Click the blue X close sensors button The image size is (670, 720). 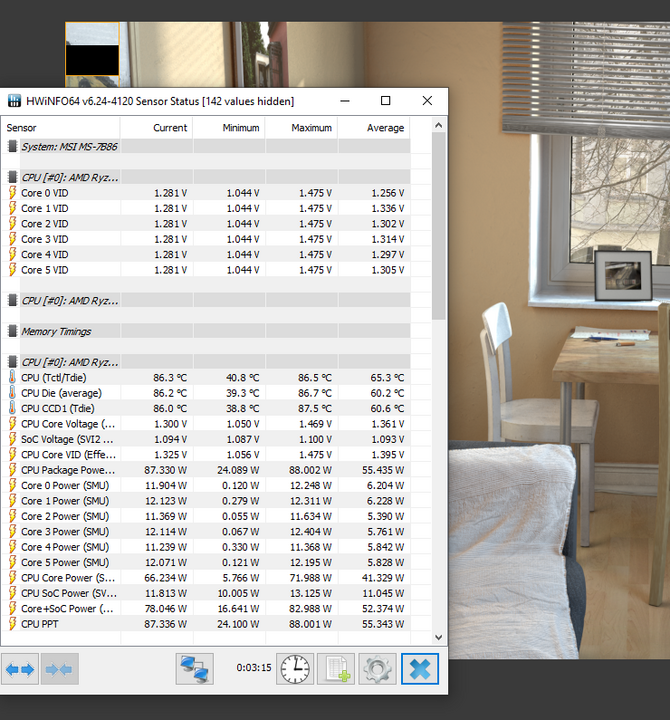[x=420, y=669]
